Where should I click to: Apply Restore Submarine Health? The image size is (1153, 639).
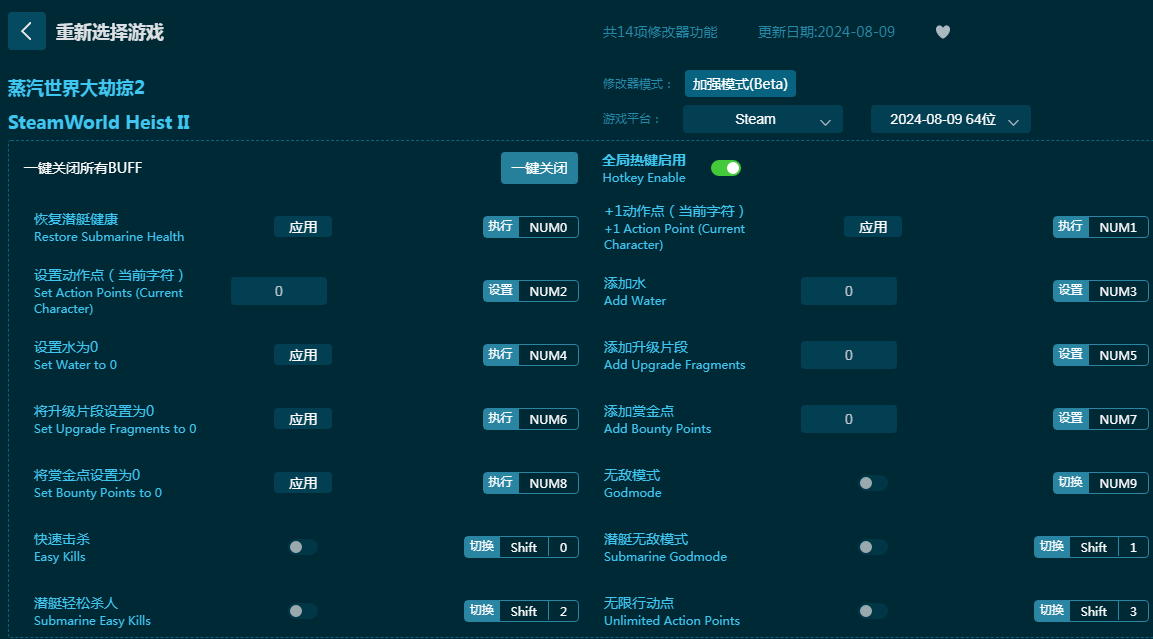point(303,227)
